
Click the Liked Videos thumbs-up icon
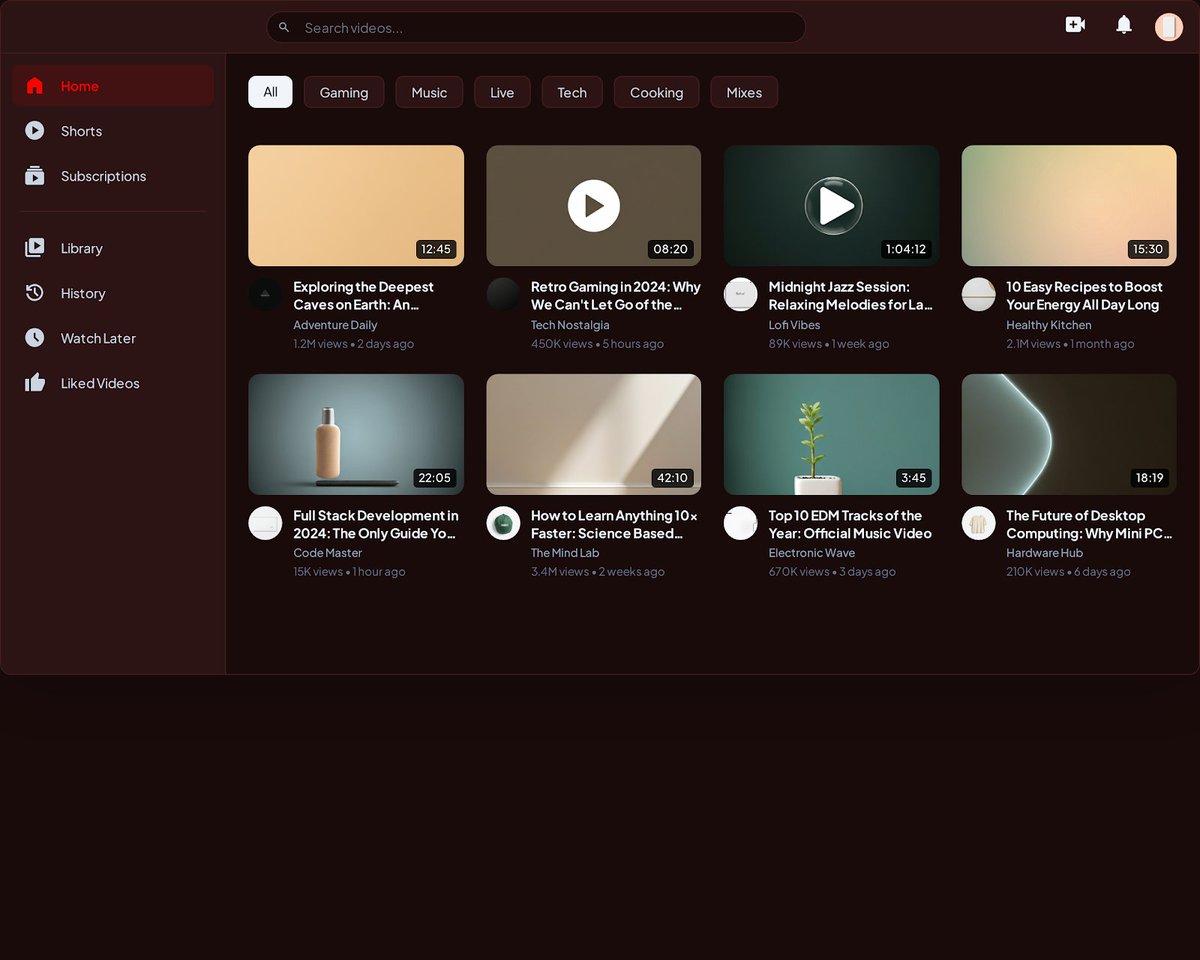pyautogui.click(x=35, y=382)
